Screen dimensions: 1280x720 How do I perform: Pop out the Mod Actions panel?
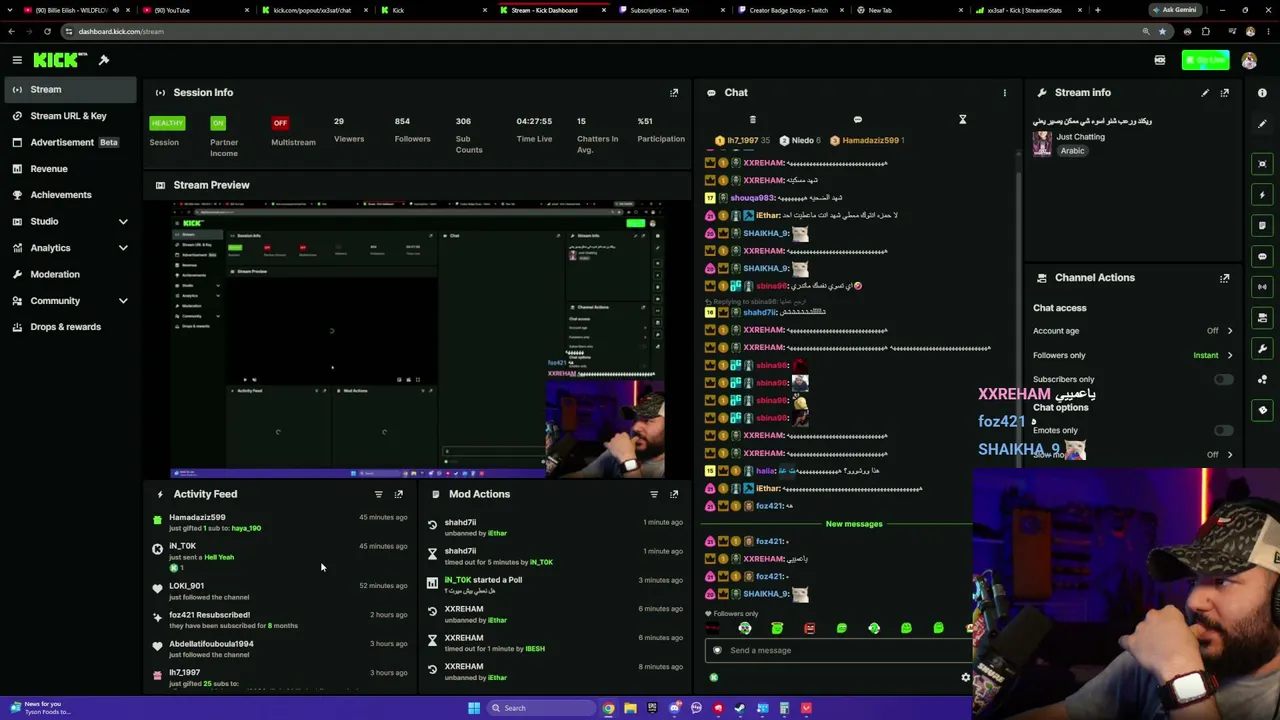[x=674, y=494]
